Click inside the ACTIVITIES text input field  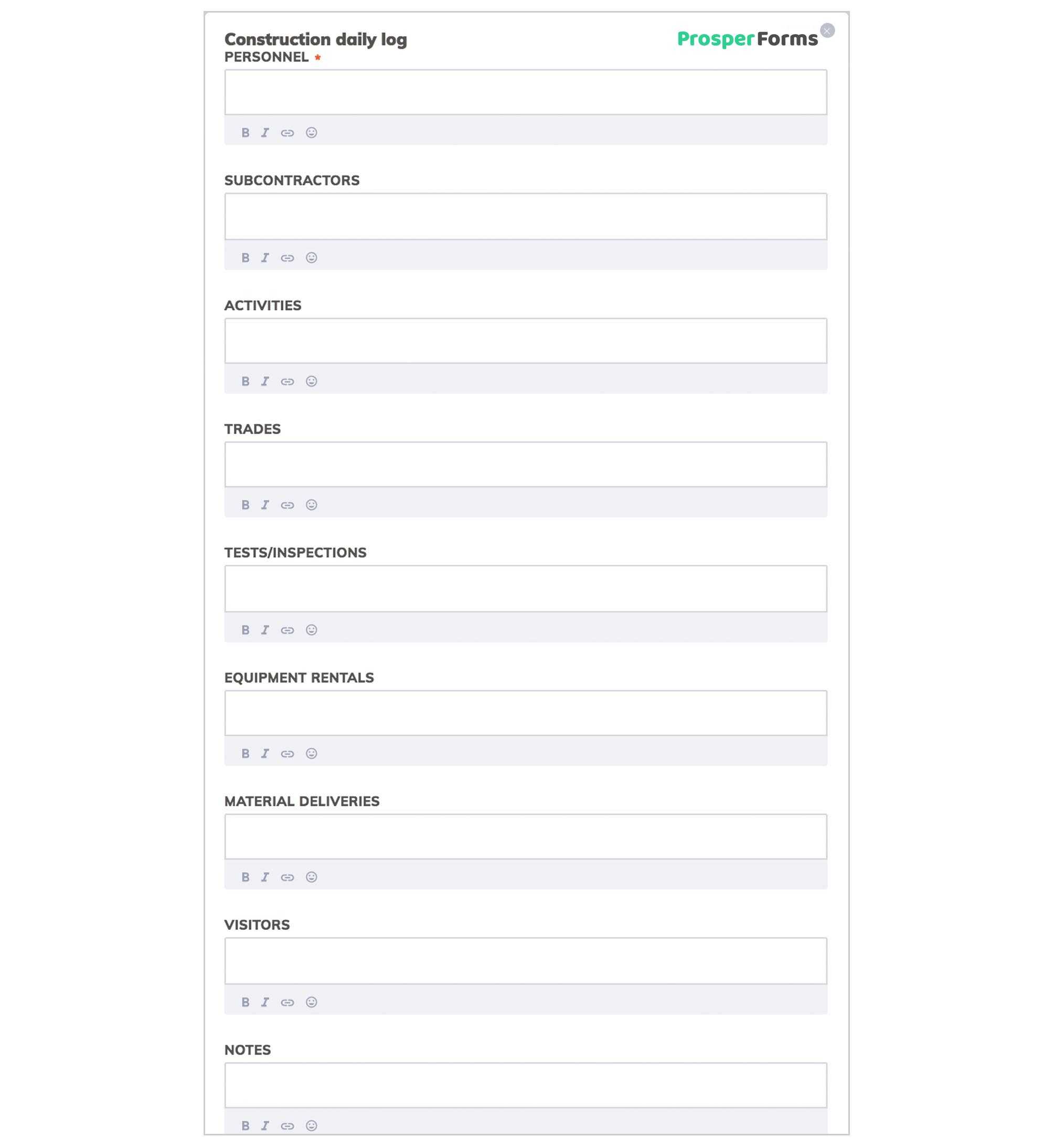(x=525, y=340)
